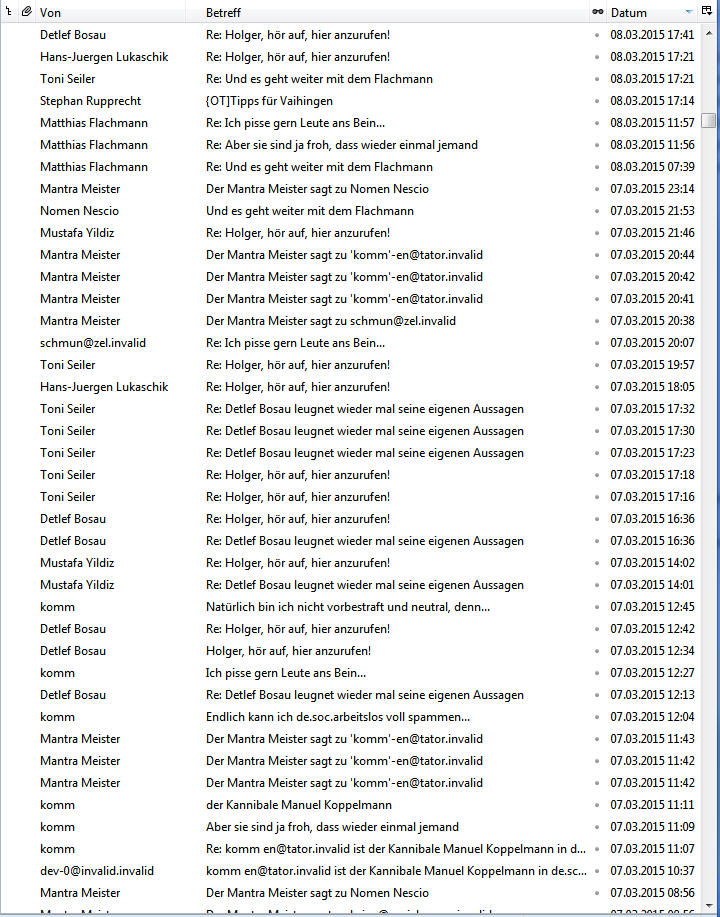The height and width of the screenshot is (917, 720).
Task: Select date cell 07.03.2015 18:05
Action: click(652, 387)
